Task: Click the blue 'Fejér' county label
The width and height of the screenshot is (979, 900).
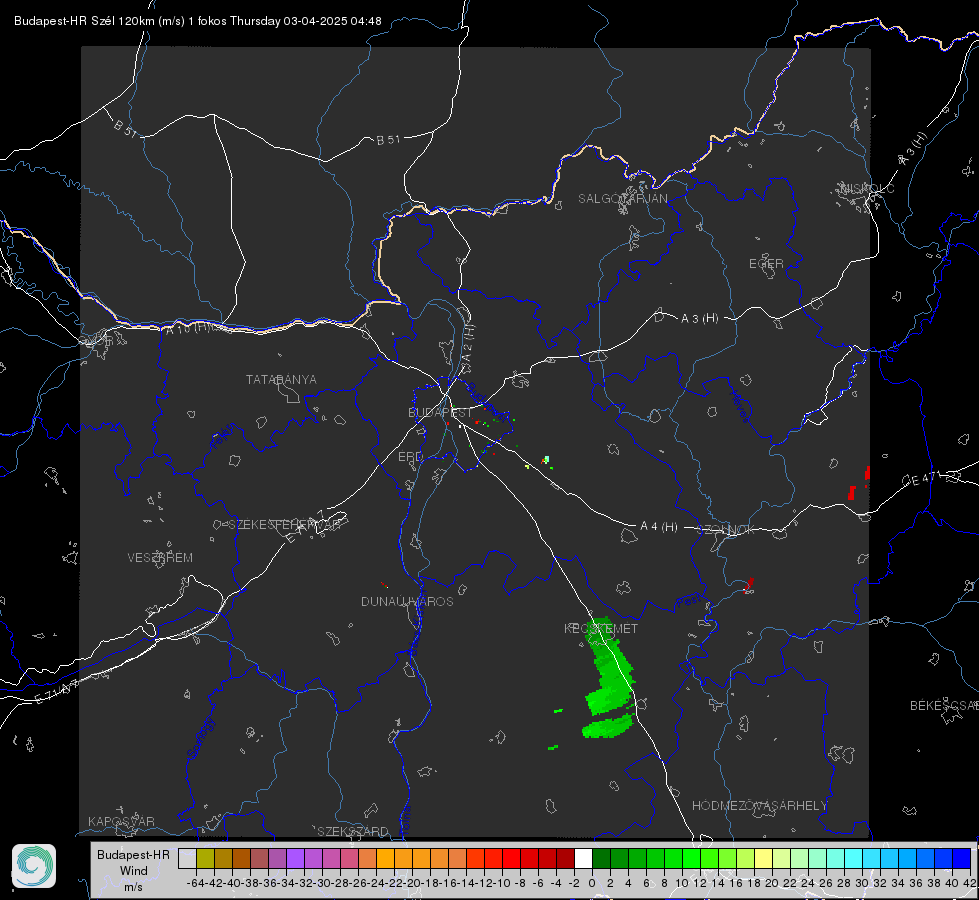Action: point(224,437)
